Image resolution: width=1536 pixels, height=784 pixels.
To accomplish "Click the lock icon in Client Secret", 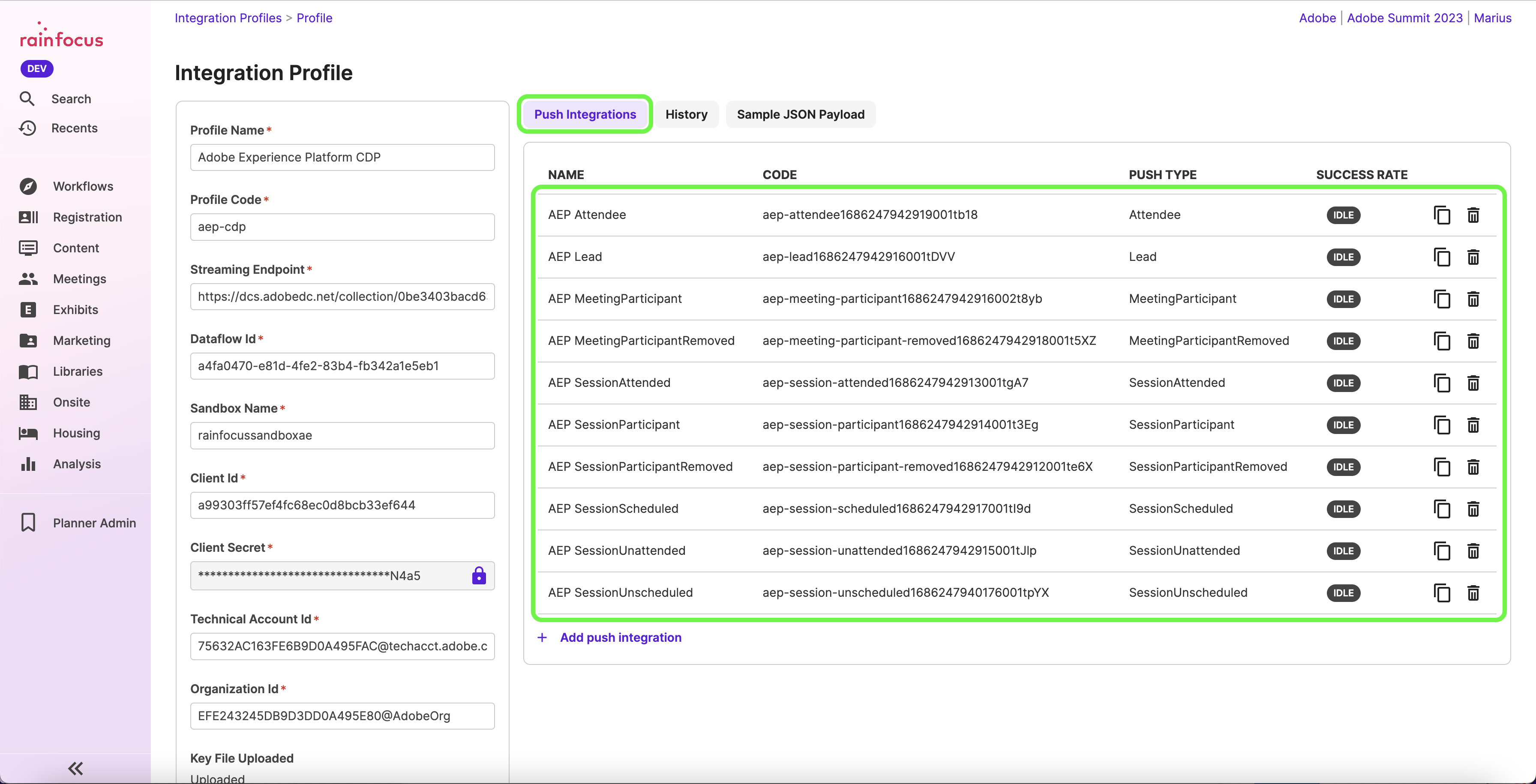I will point(479,575).
